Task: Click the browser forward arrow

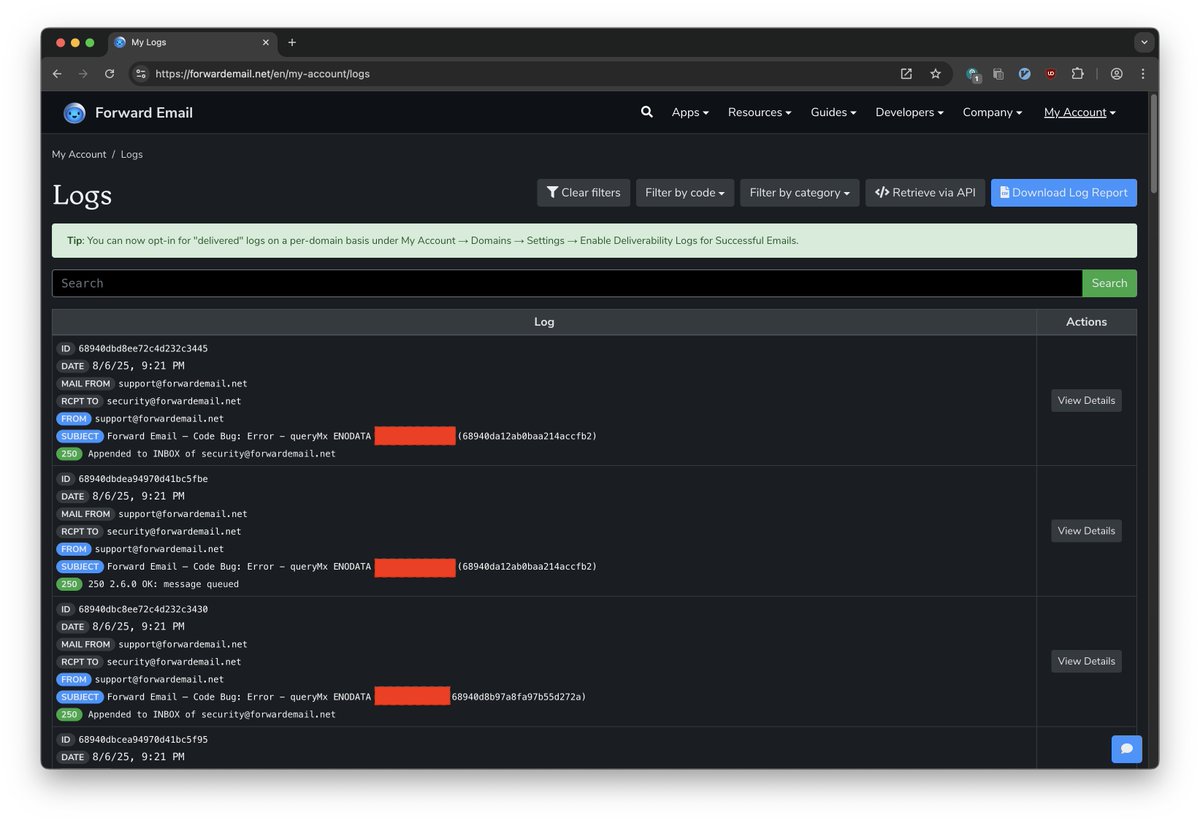Action: point(83,74)
